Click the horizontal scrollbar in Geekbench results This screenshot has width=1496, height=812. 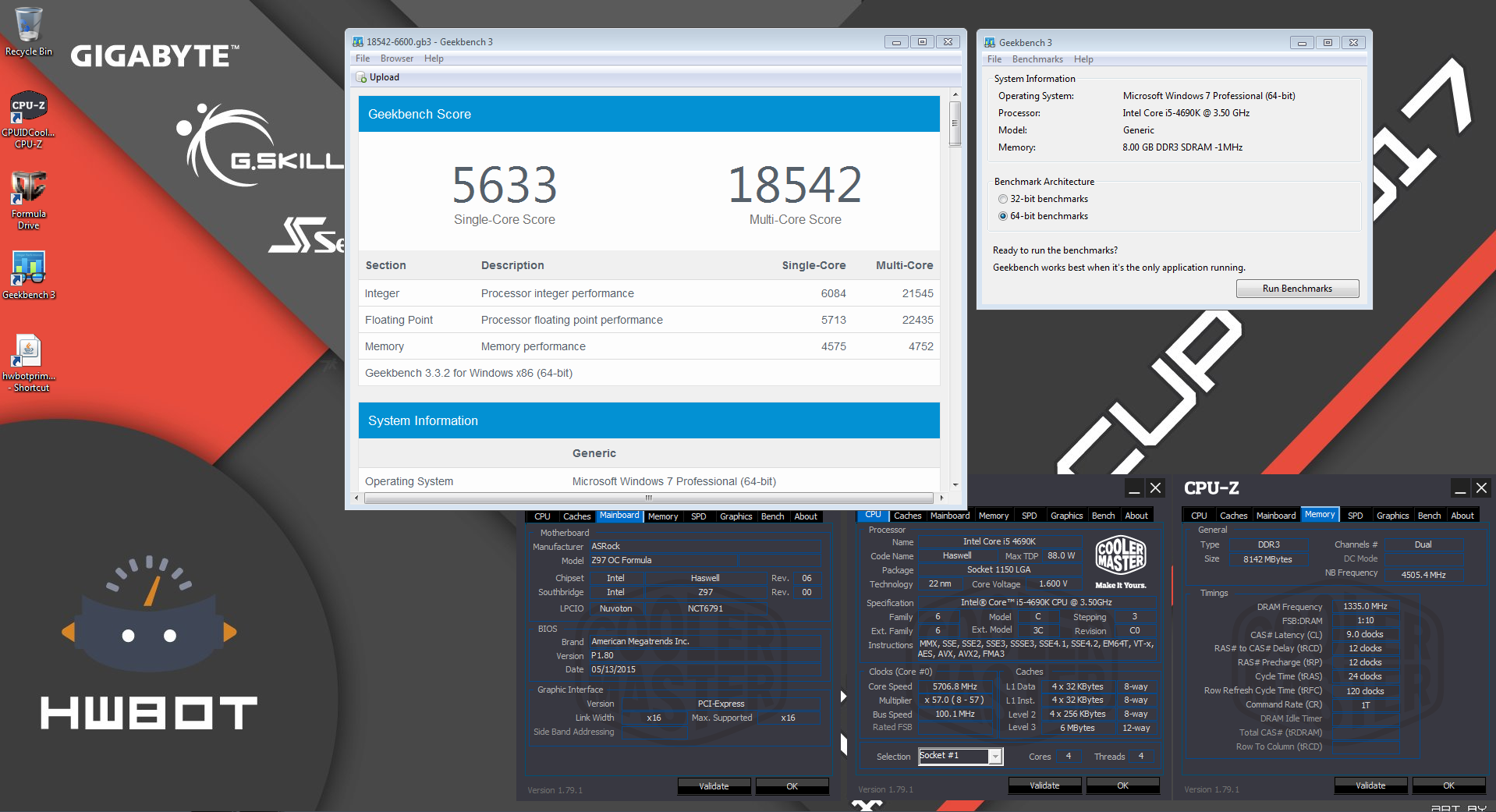click(x=648, y=498)
